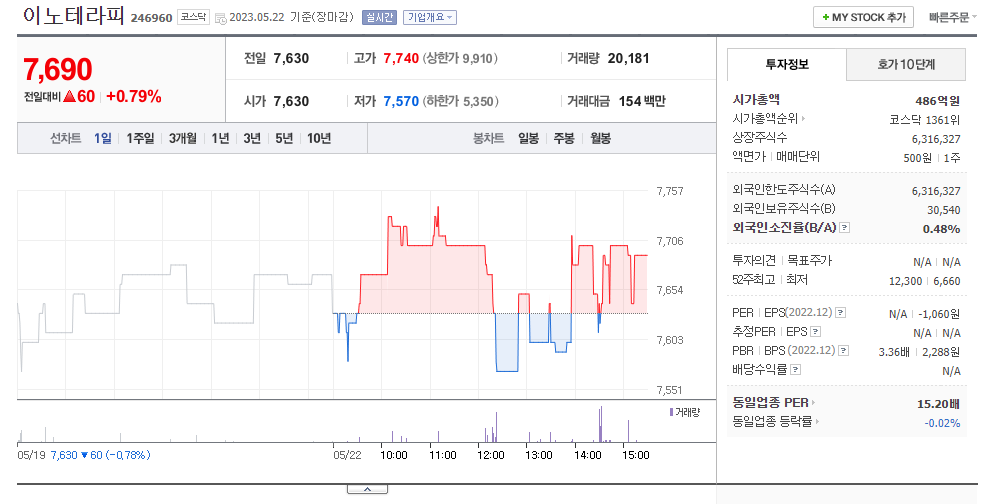Select the 5년 line chart period
The image size is (1007, 504).
click(x=284, y=138)
